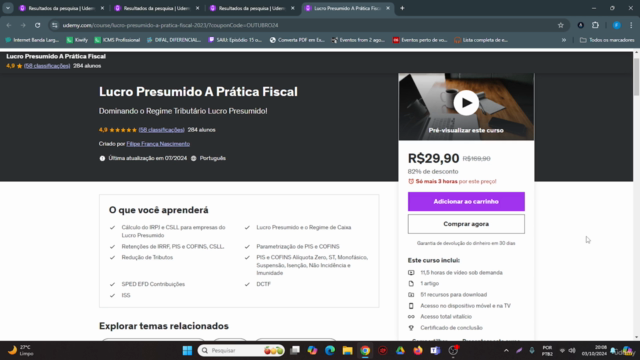Image resolution: width=640 pixels, height=360 pixels.
Task: Switch to the second Resultados da pesquisa tab
Action: [x=156, y=8]
